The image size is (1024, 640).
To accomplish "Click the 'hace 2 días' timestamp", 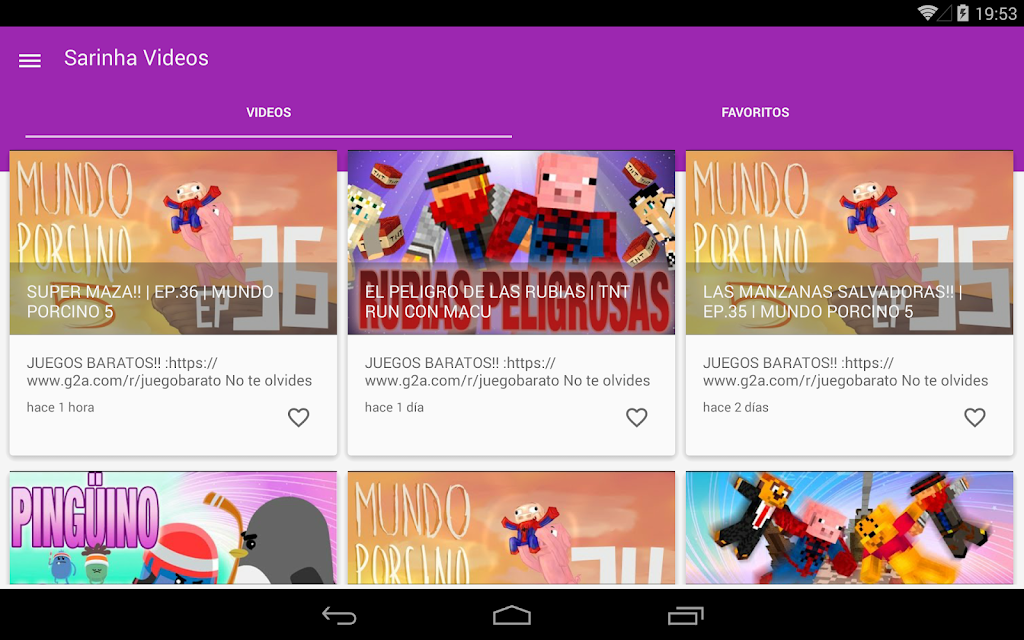I will (736, 408).
